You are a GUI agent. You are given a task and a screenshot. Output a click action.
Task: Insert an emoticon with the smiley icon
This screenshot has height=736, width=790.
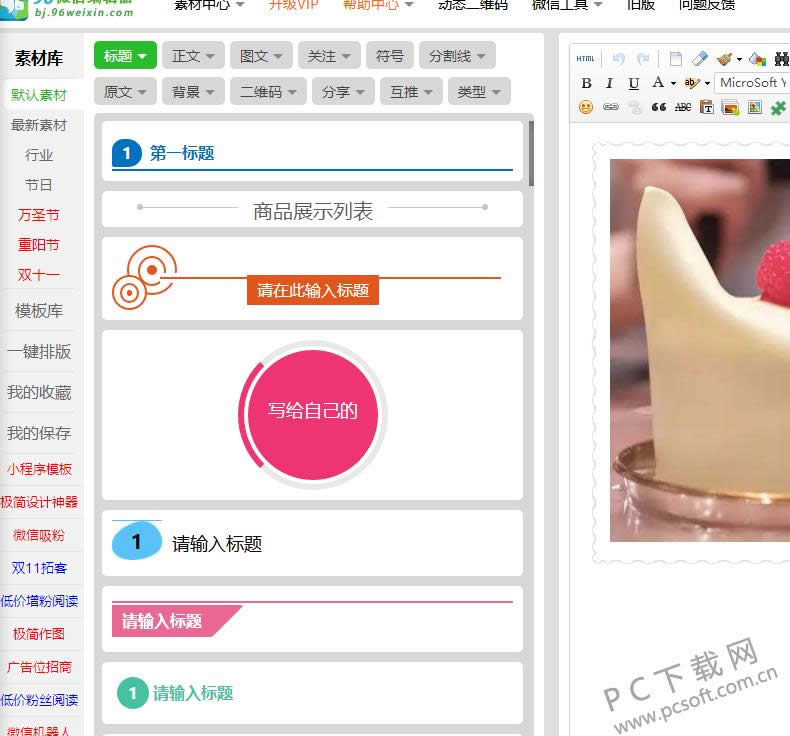coord(586,107)
